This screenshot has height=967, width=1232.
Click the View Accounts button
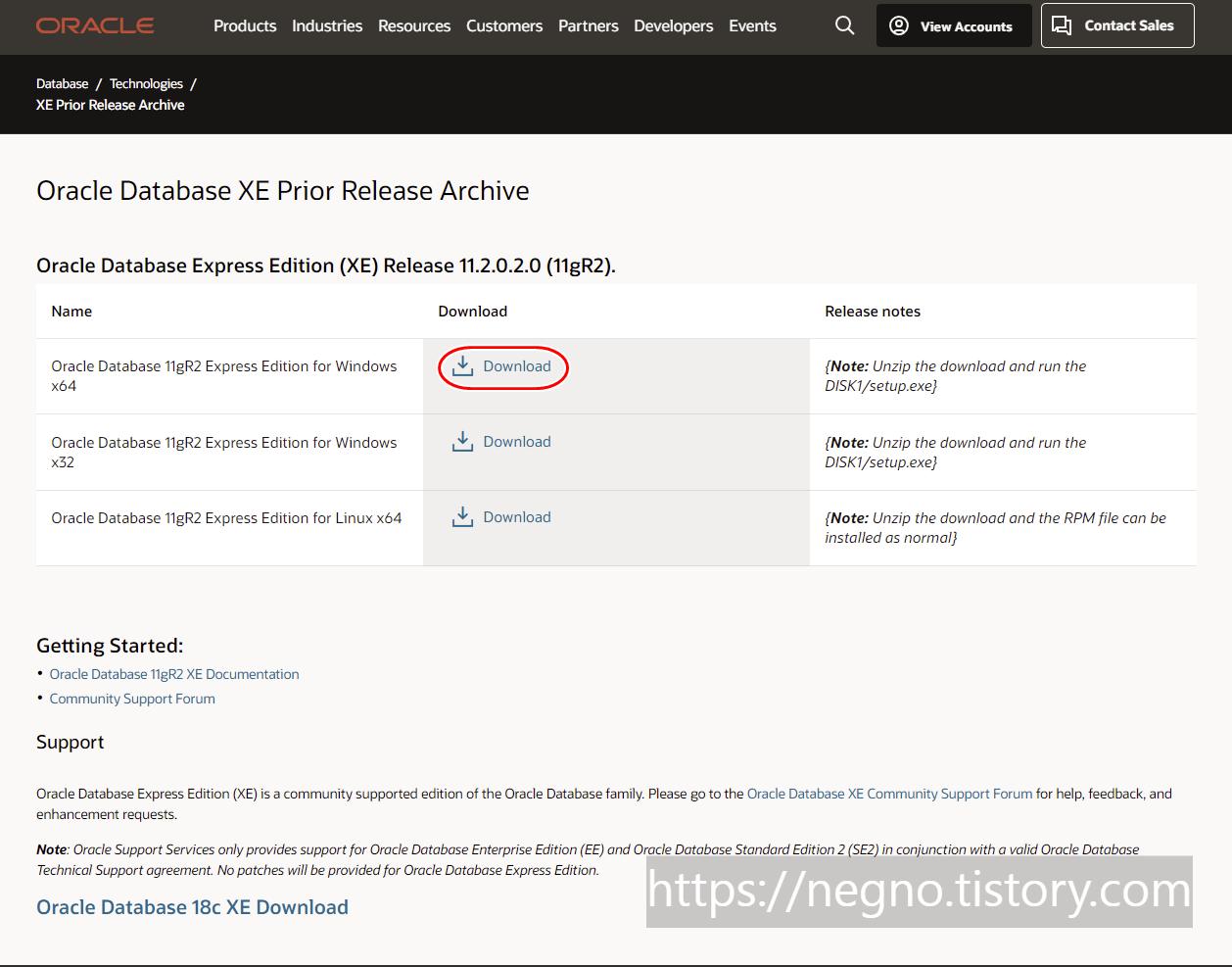click(954, 25)
